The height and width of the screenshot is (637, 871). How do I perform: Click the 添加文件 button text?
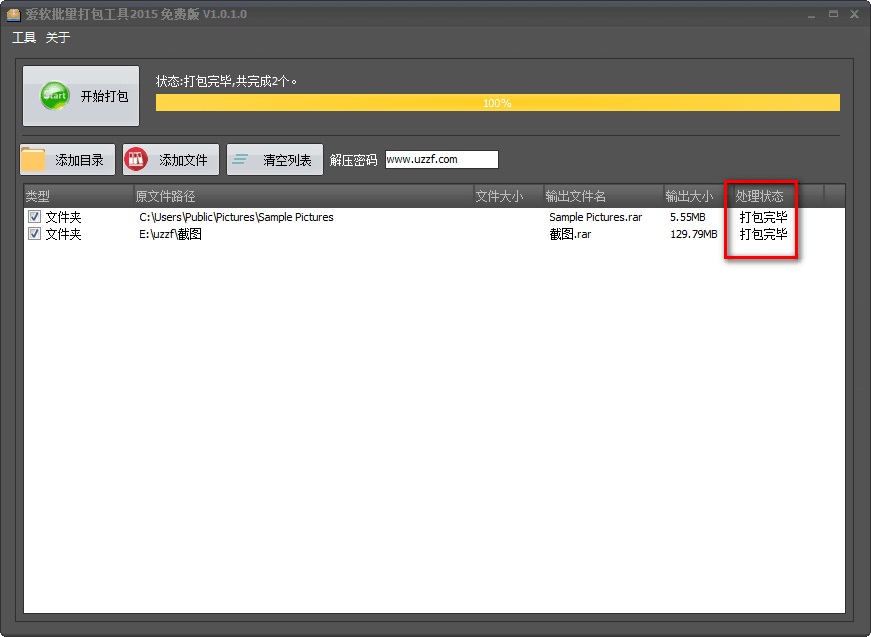(x=183, y=160)
